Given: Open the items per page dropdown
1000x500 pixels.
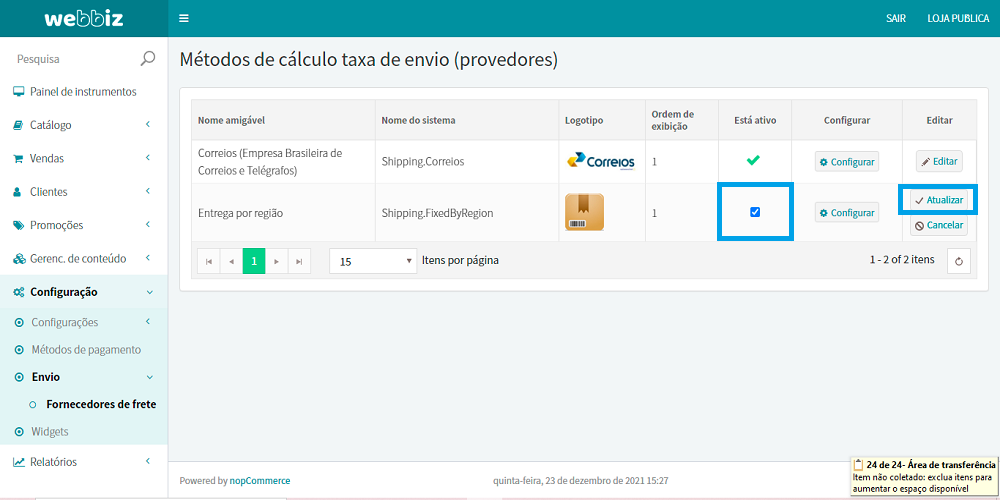Looking at the screenshot, I should tap(374, 261).
